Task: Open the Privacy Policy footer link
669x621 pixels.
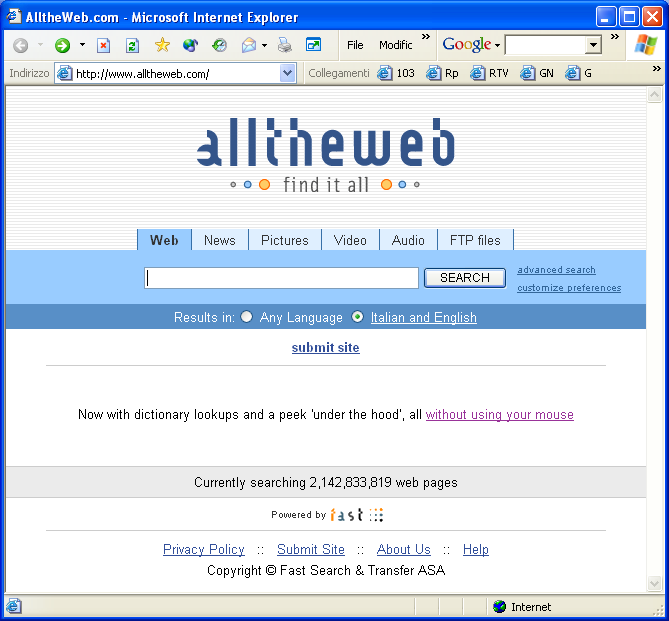Action: pyautogui.click(x=204, y=549)
